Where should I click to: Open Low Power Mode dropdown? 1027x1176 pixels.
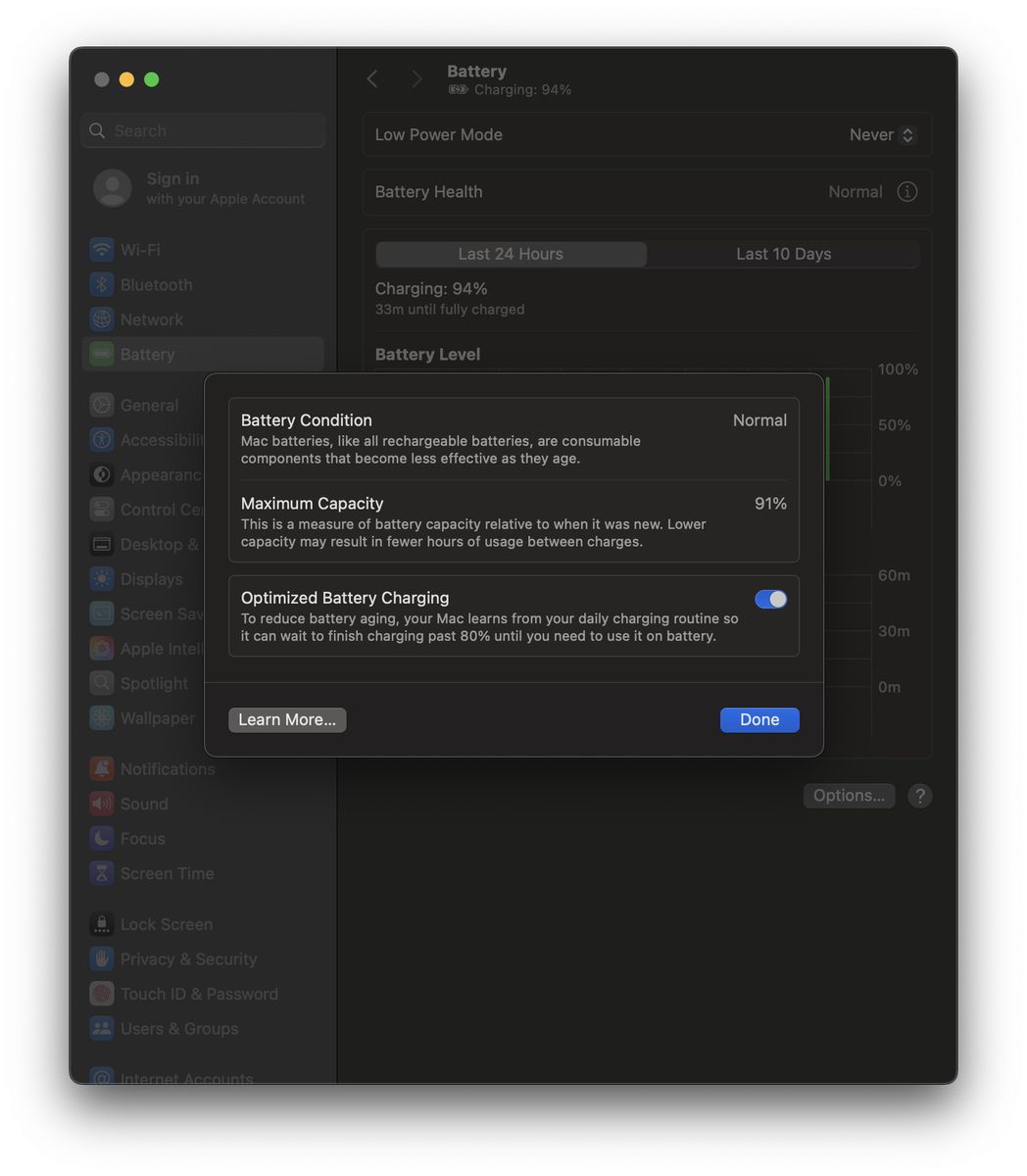pyautogui.click(x=882, y=135)
